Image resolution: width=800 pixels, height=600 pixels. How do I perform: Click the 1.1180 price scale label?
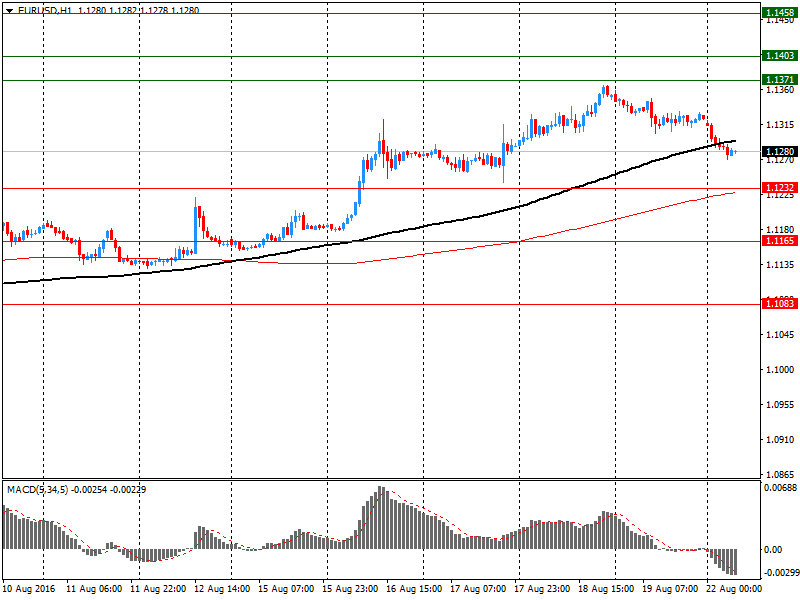coord(780,230)
